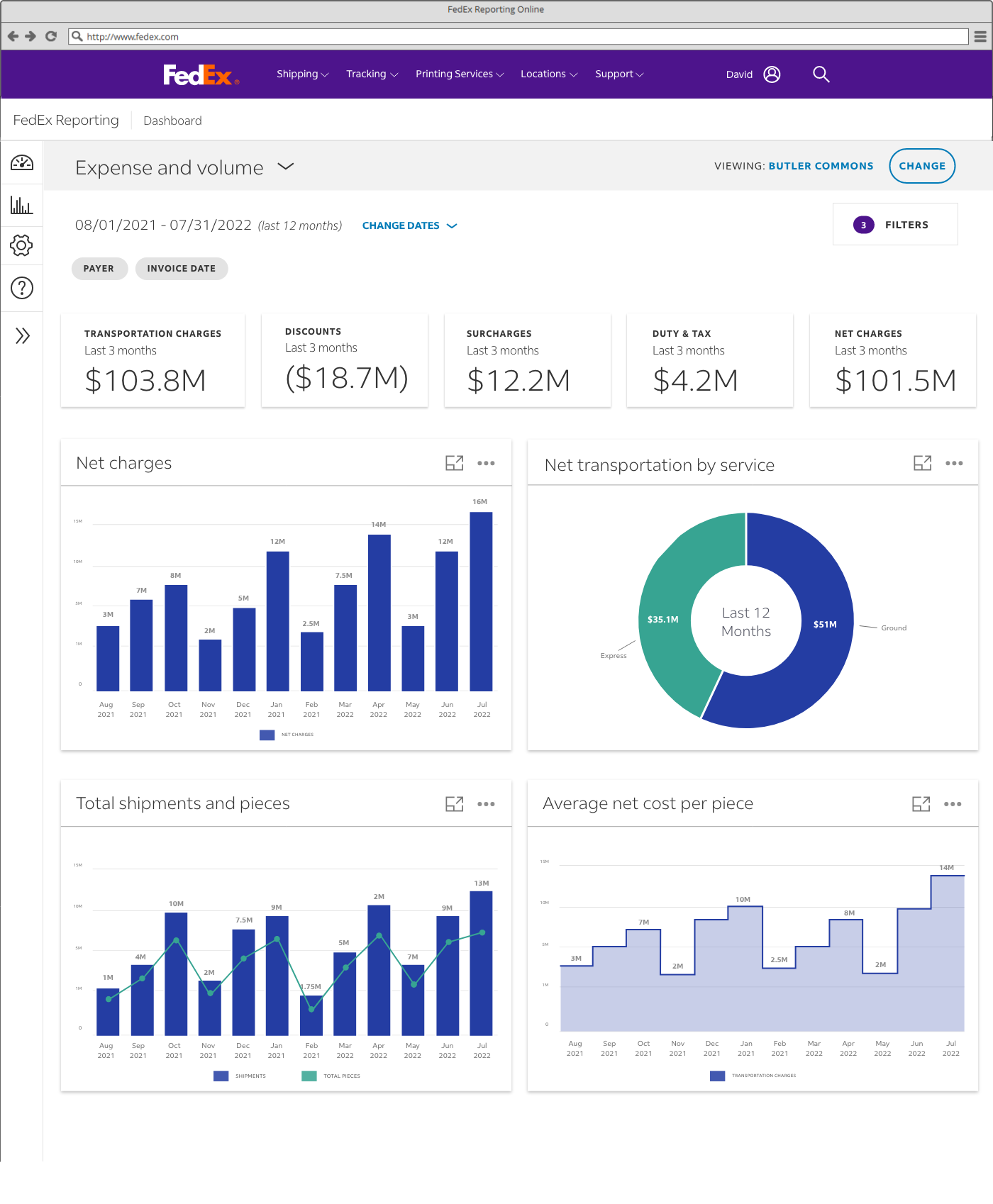Open Net charges more options menu

[x=486, y=463]
